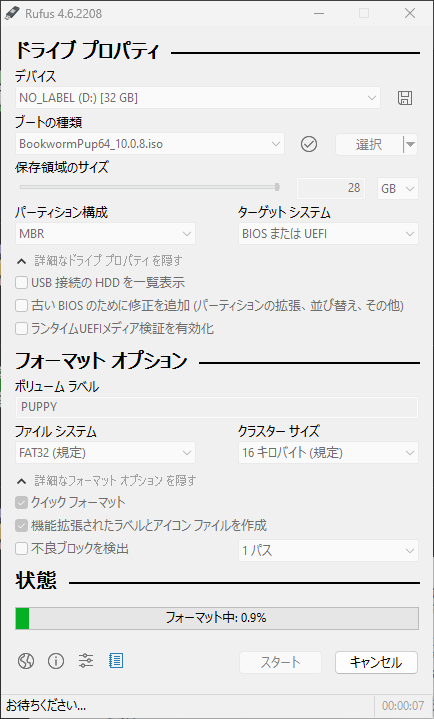This screenshot has height=719, width=434.
Task: Open the about info icon
Action: (x=56, y=661)
